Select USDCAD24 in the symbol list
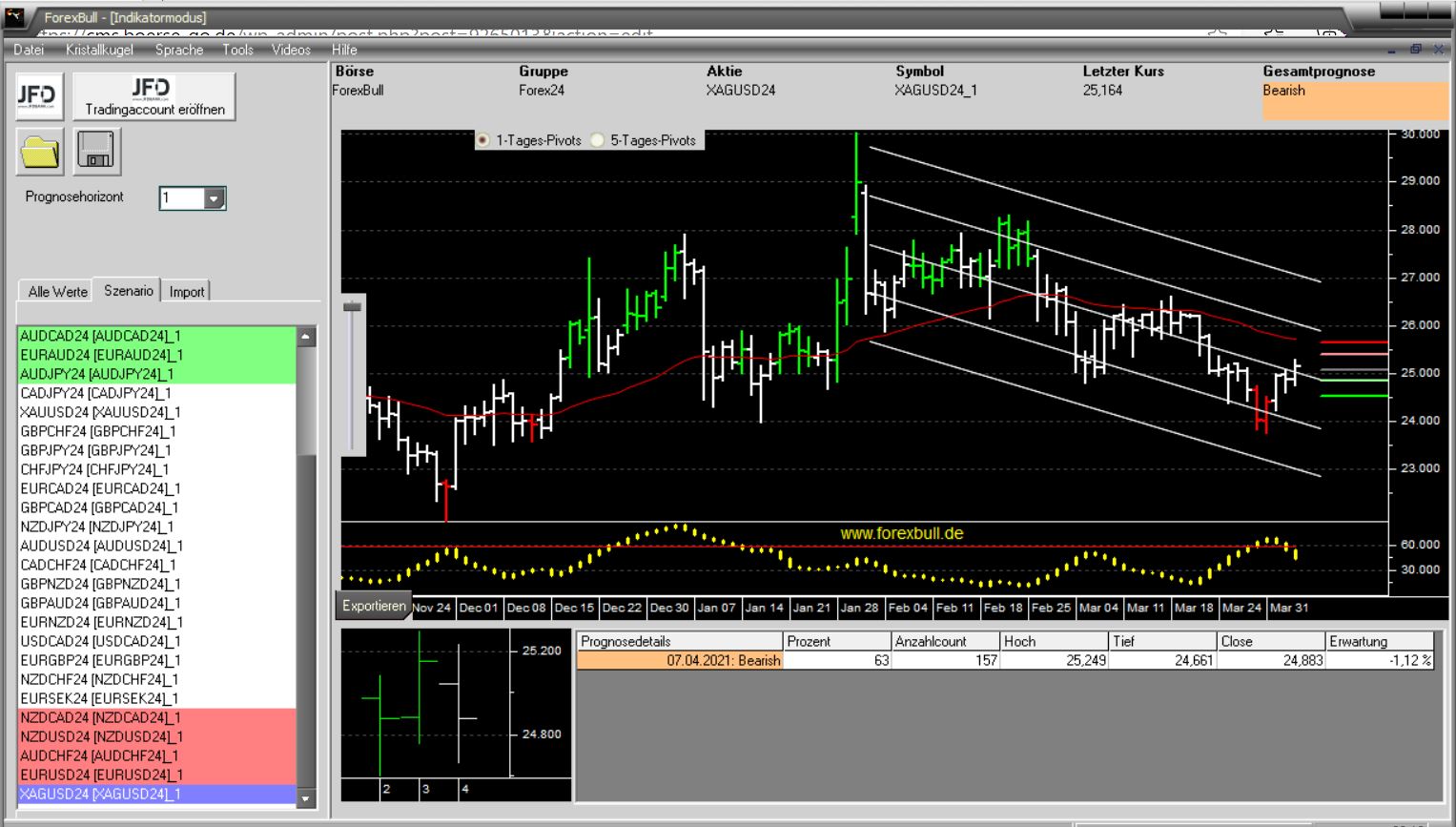The height and width of the screenshot is (827, 1456). (x=157, y=641)
